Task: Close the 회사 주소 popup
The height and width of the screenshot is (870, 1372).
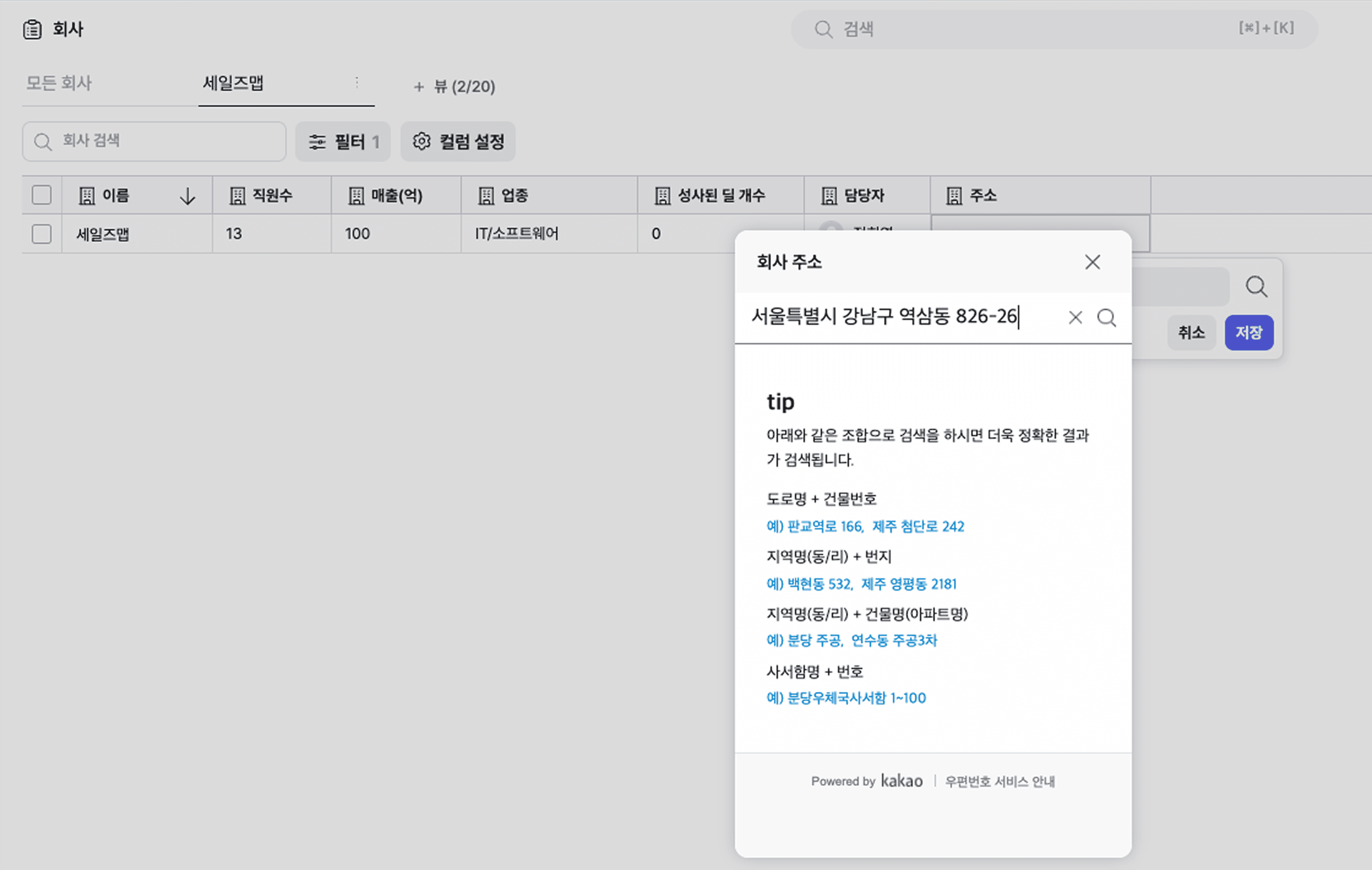Action: [x=1092, y=262]
